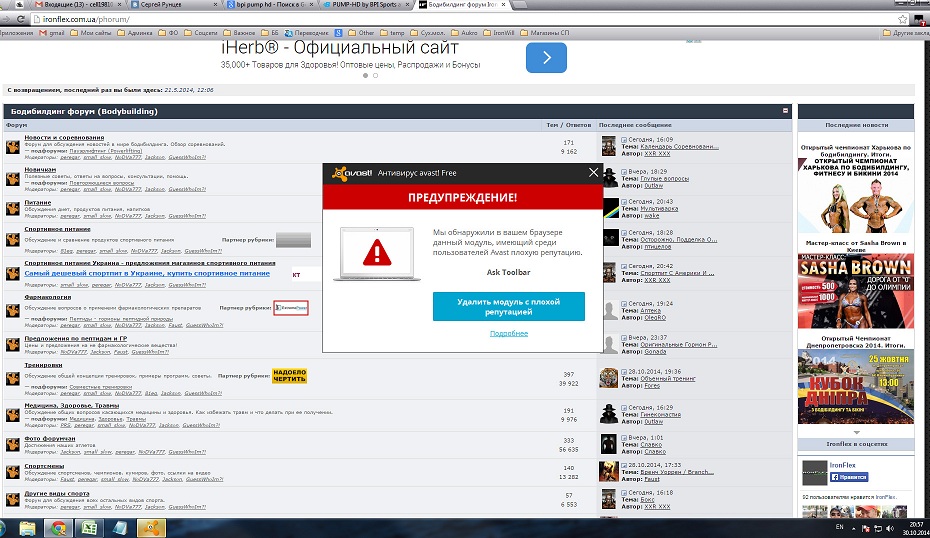Click the address bar URL field
The image size is (930, 538).
point(300,19)
